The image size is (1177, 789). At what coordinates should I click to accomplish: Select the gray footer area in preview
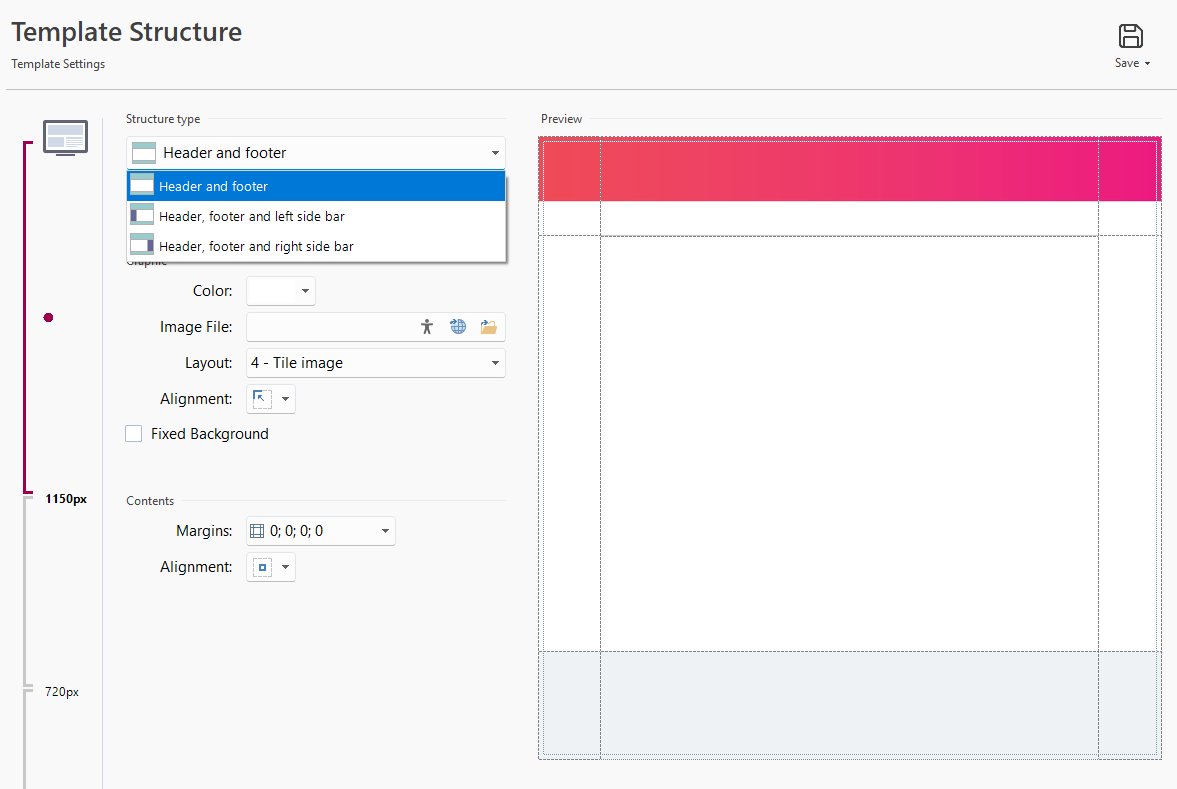pos(850,703)
